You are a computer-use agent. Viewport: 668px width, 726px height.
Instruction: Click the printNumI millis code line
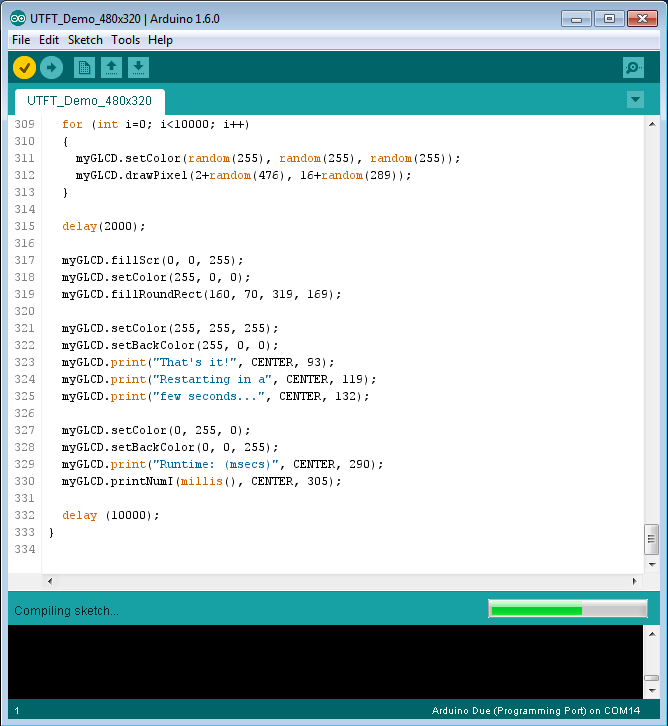coord(201,482)
